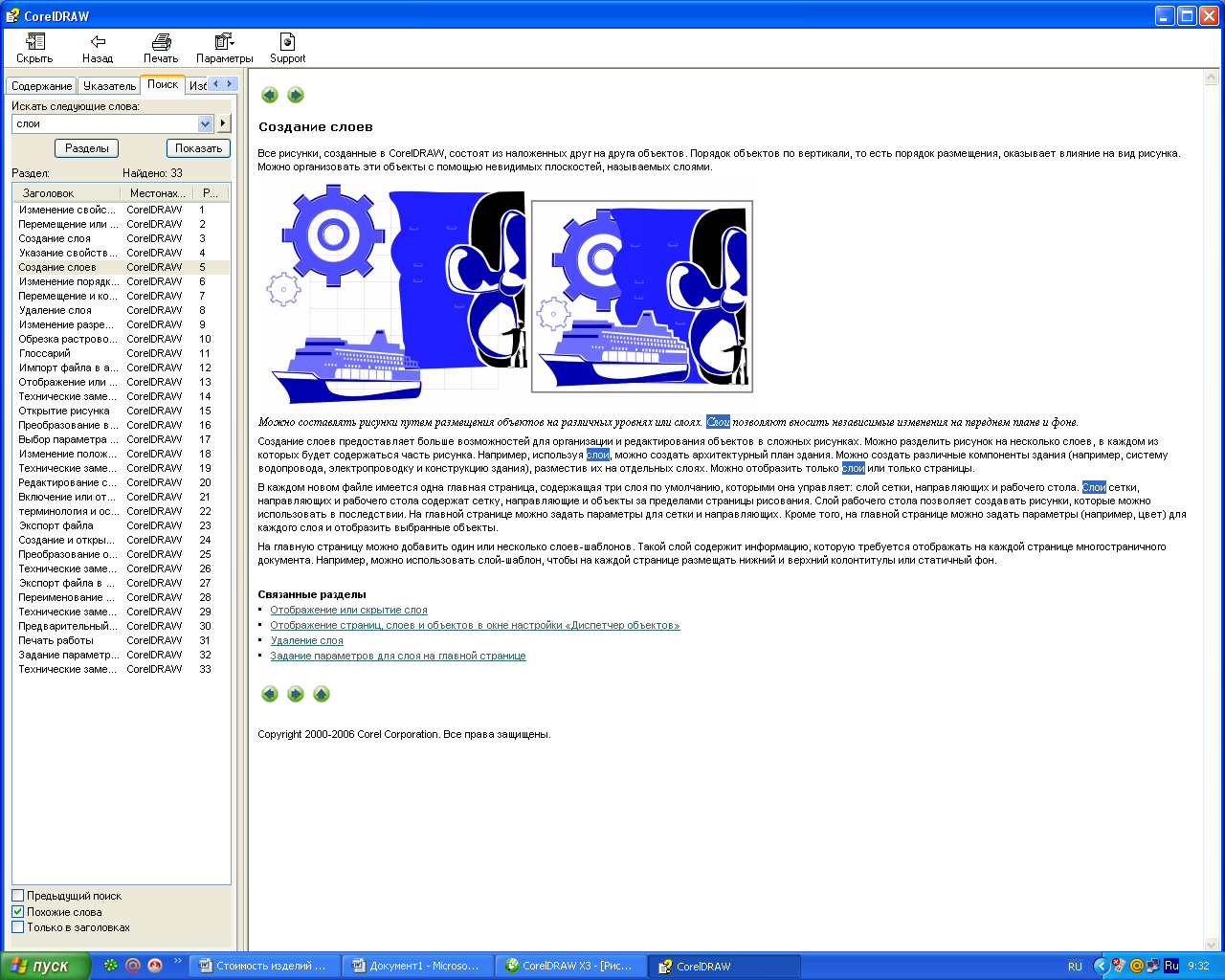Select the Поиск tab
Image resolution: width=1225 pixels, height=980 pixels.
point(163,84)
